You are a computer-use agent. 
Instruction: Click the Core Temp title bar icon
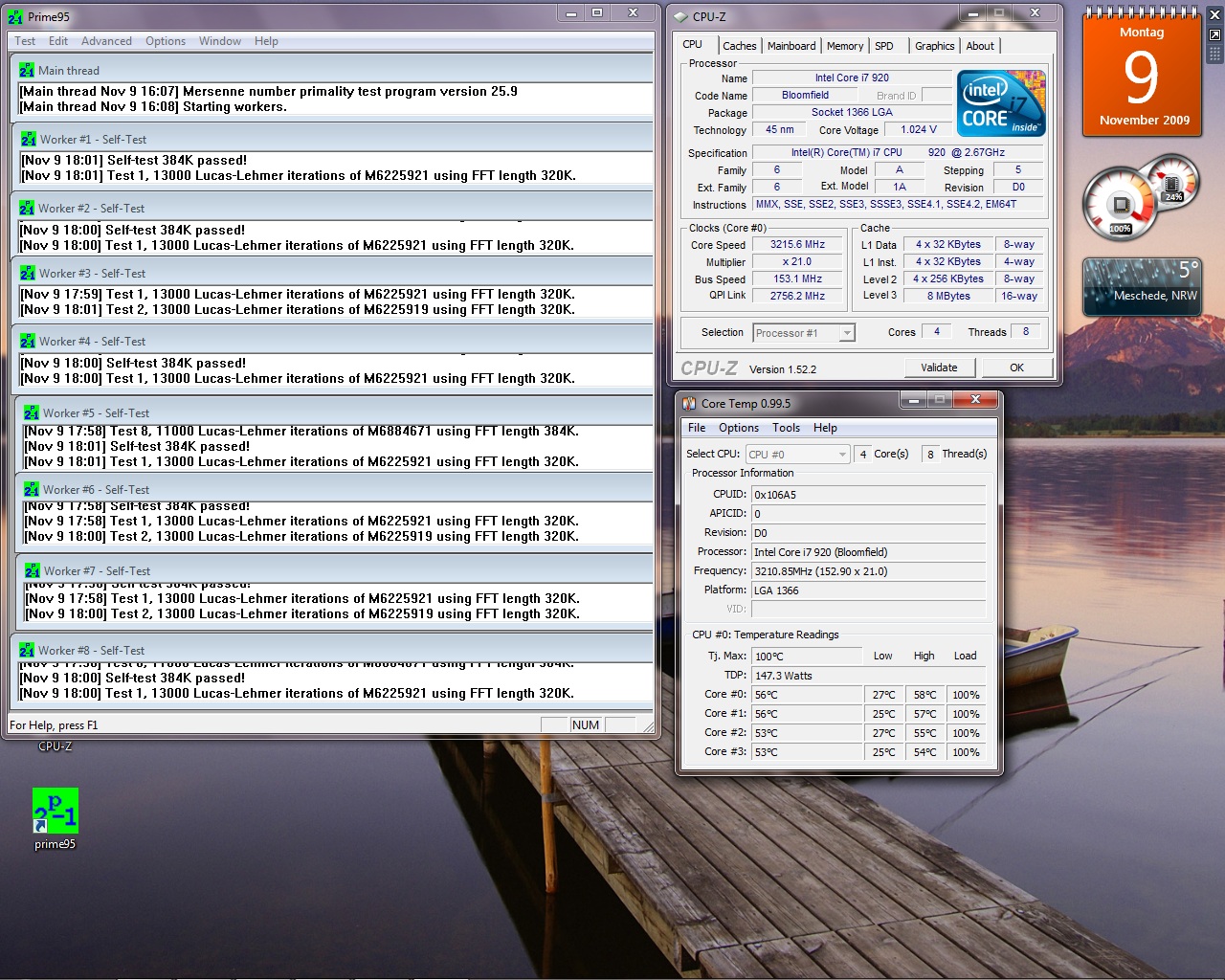pyautogui.click(x=689, y=404)
